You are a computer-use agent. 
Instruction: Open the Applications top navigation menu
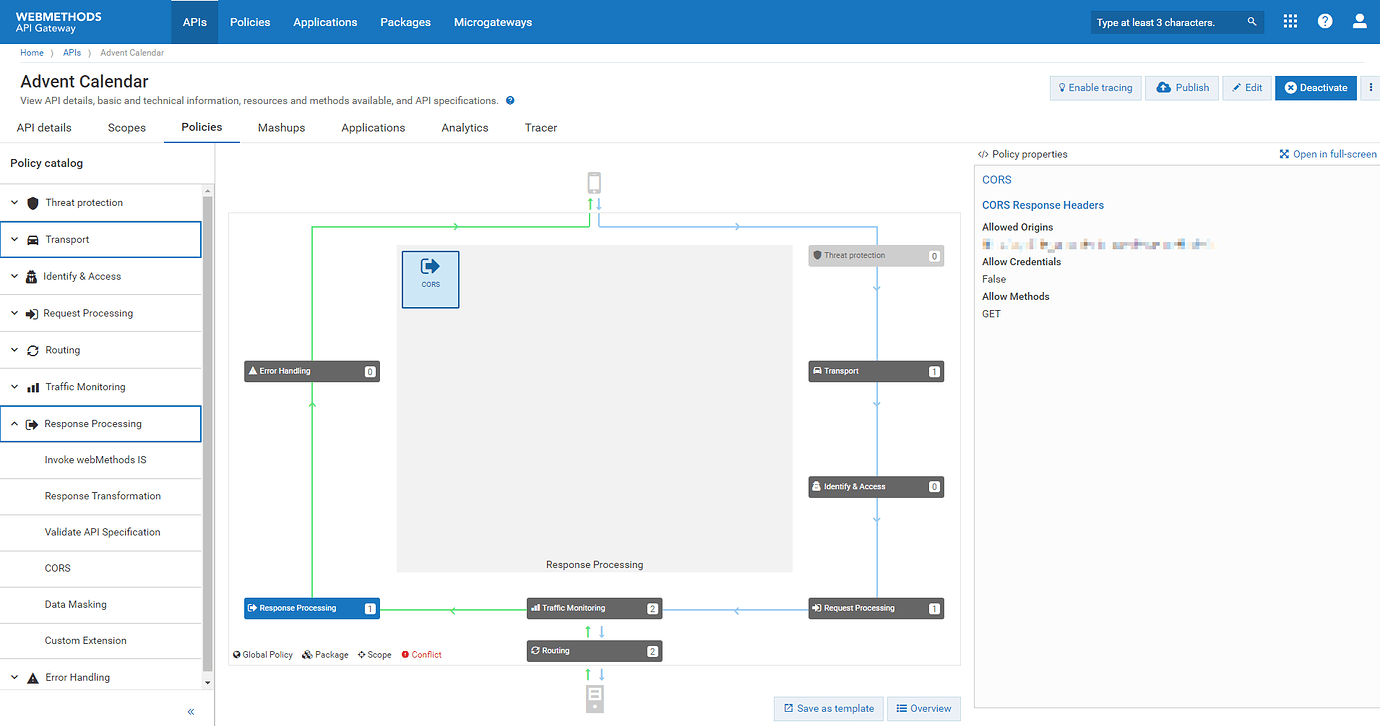(325, 22)
